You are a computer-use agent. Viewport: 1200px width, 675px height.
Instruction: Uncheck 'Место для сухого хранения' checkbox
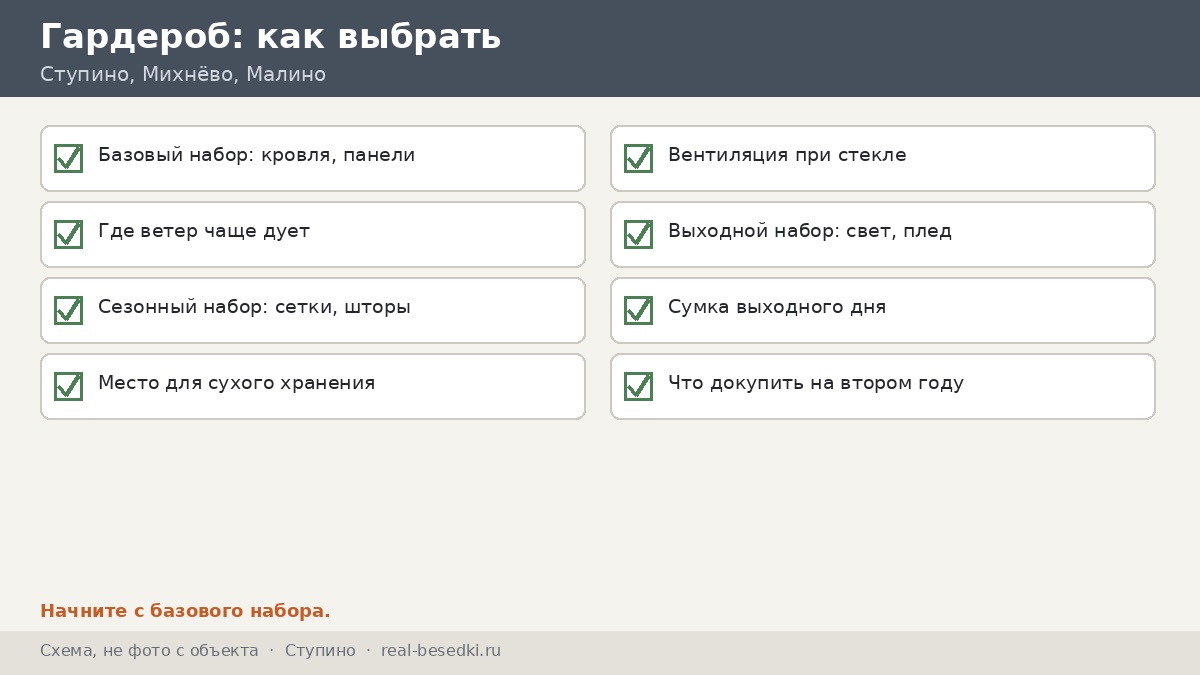(x=68, y=386)
